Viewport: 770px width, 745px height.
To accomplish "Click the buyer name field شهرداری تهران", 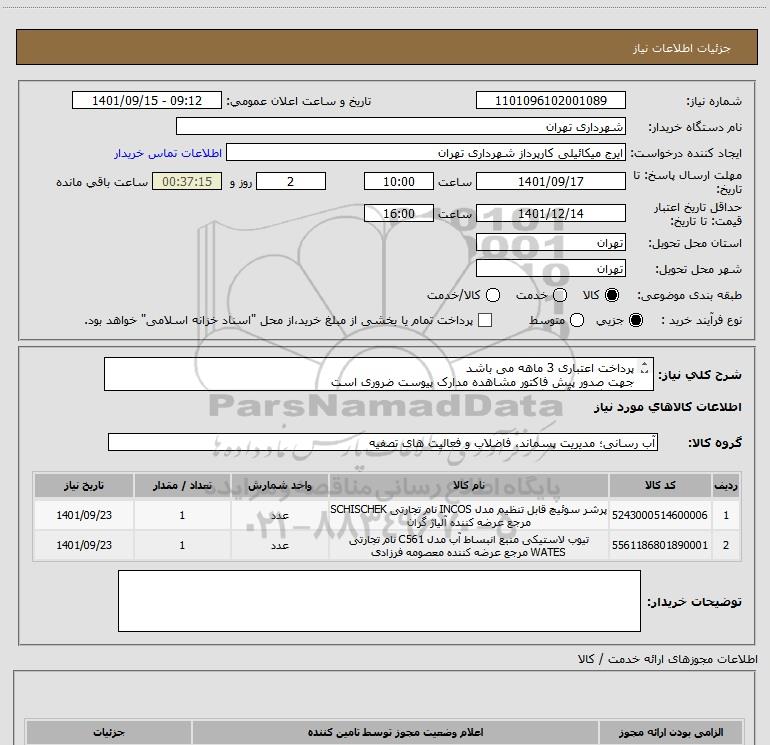I will click(x=401, y=126).
